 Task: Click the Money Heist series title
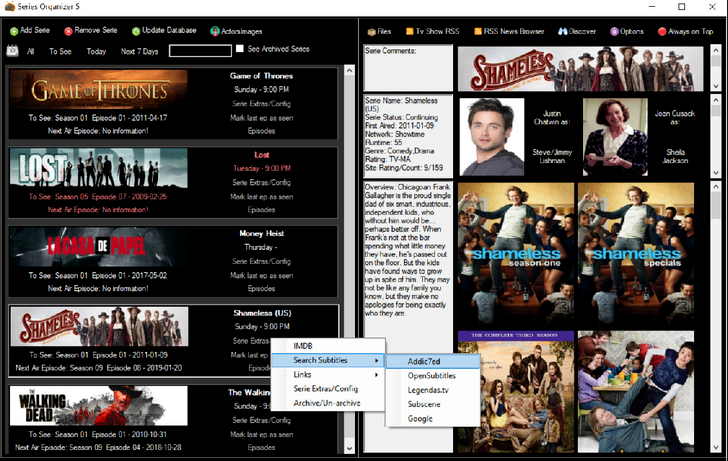tap(261, 234)
